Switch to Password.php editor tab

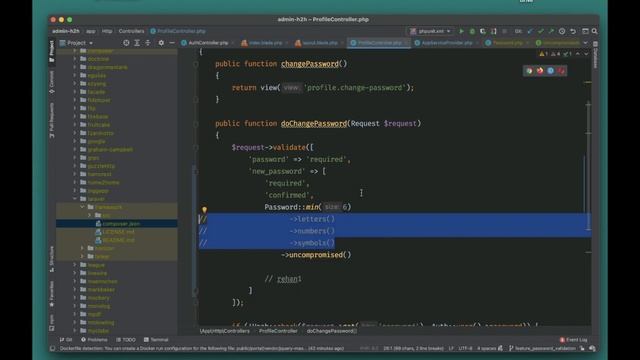pyautogui.click(x=507, y=42)
